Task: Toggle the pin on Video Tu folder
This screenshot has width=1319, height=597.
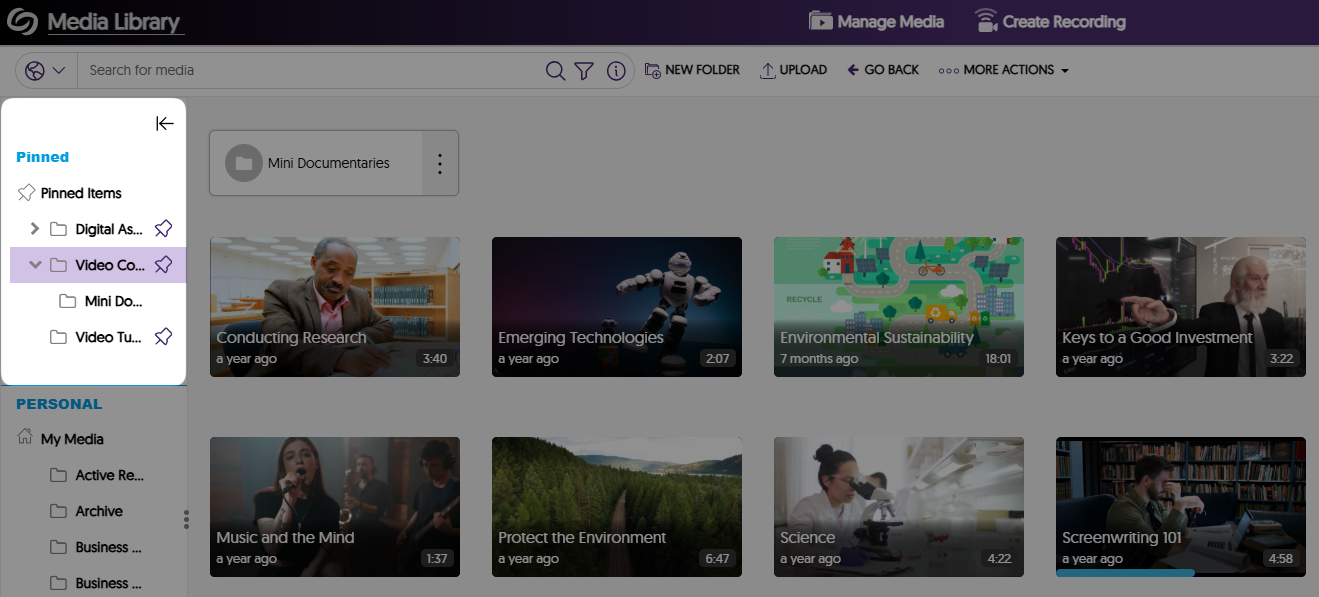Action: (162, 337)
